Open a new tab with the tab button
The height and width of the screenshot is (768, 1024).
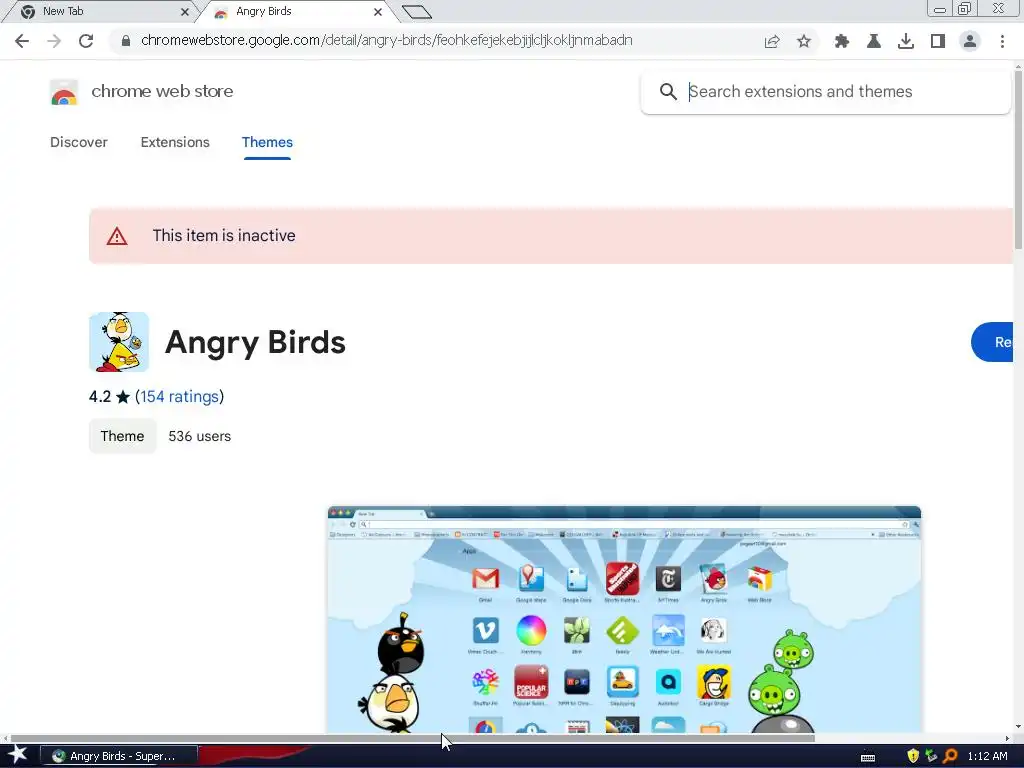(417, 12)
